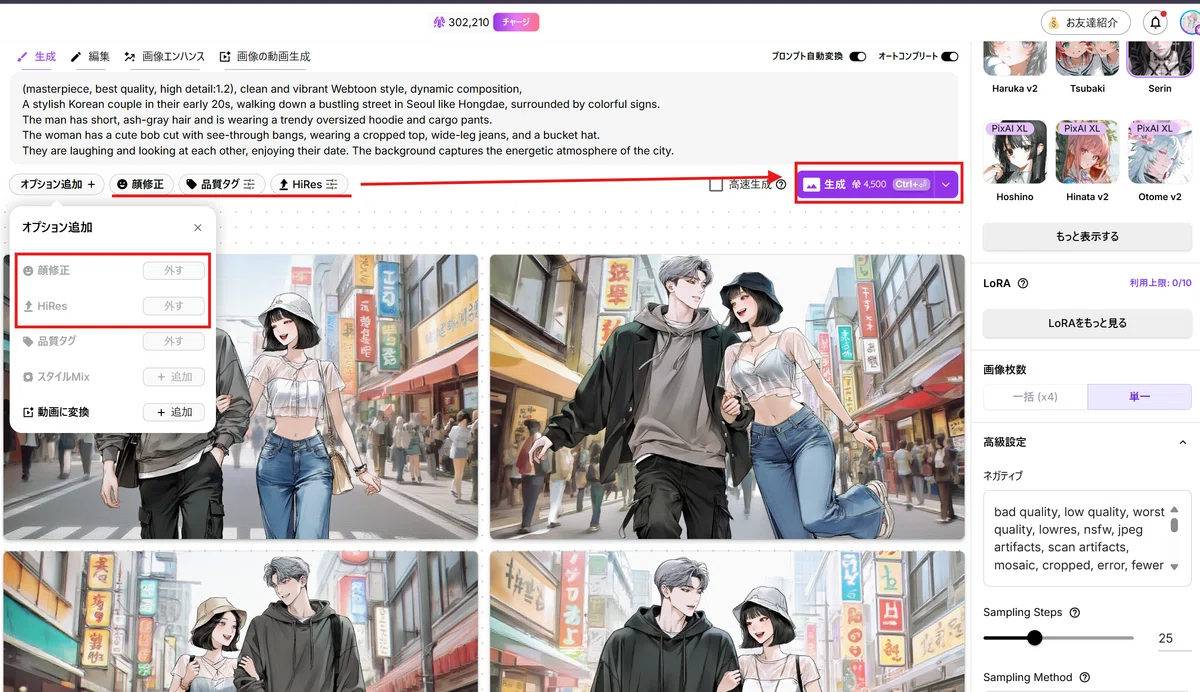The image size is (1200, 692).
Task: Click the オプション追加 plus button
Action: point(57,184)
